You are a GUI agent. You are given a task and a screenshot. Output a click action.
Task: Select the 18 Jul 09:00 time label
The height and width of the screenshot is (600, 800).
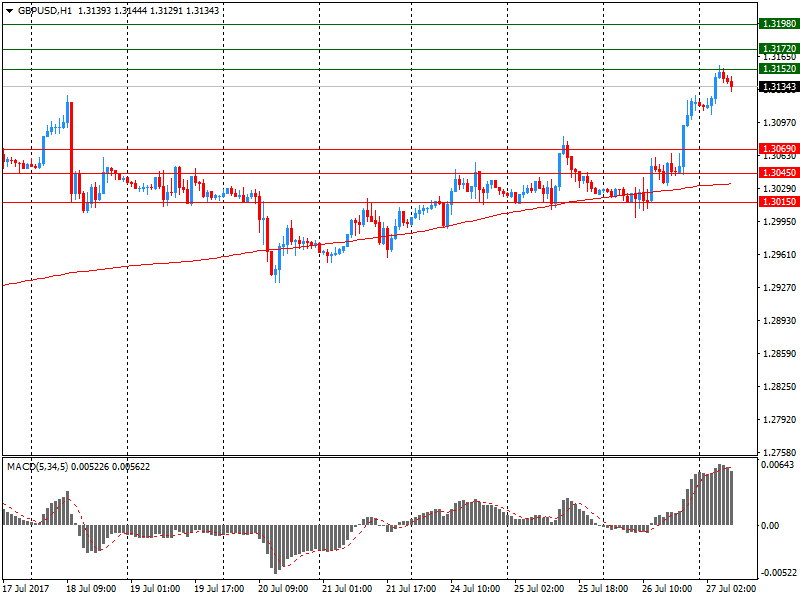tap(91, 589)
